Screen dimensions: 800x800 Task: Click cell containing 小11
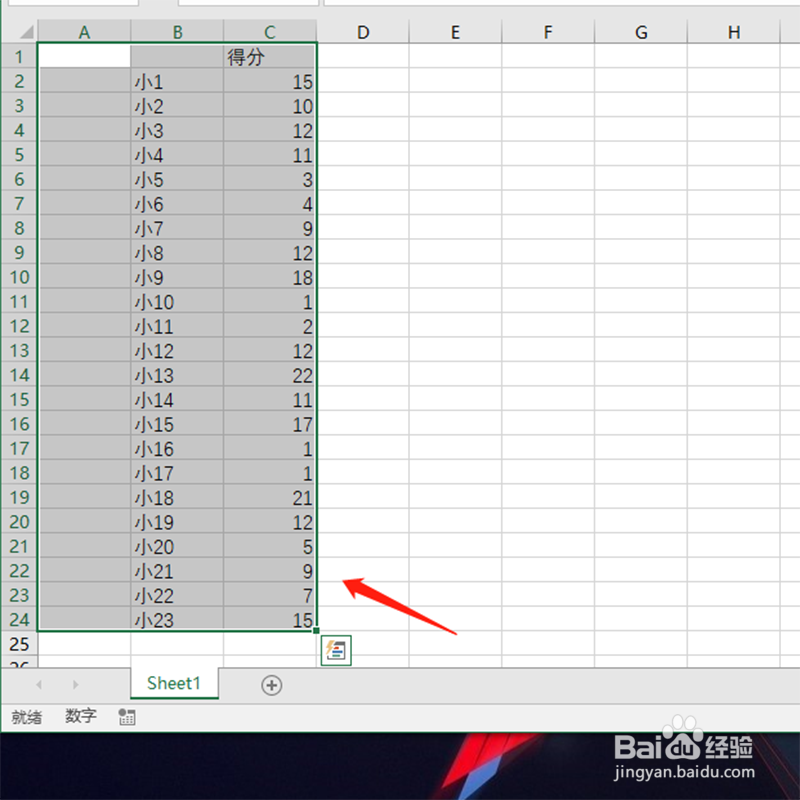[x=177, y=326]
